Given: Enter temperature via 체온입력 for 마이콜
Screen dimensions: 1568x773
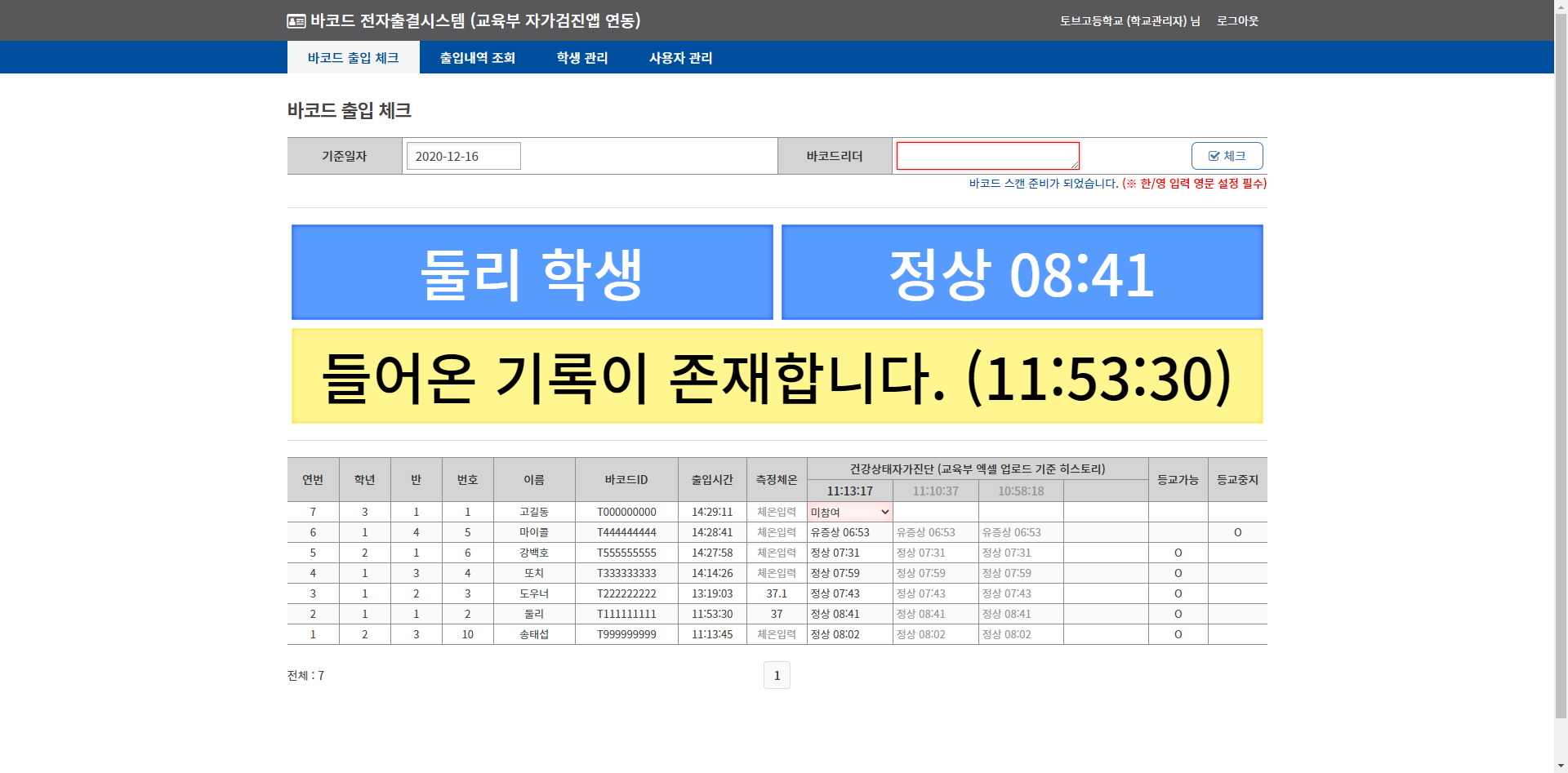Looking at the screenshot, I should (776, 533).
